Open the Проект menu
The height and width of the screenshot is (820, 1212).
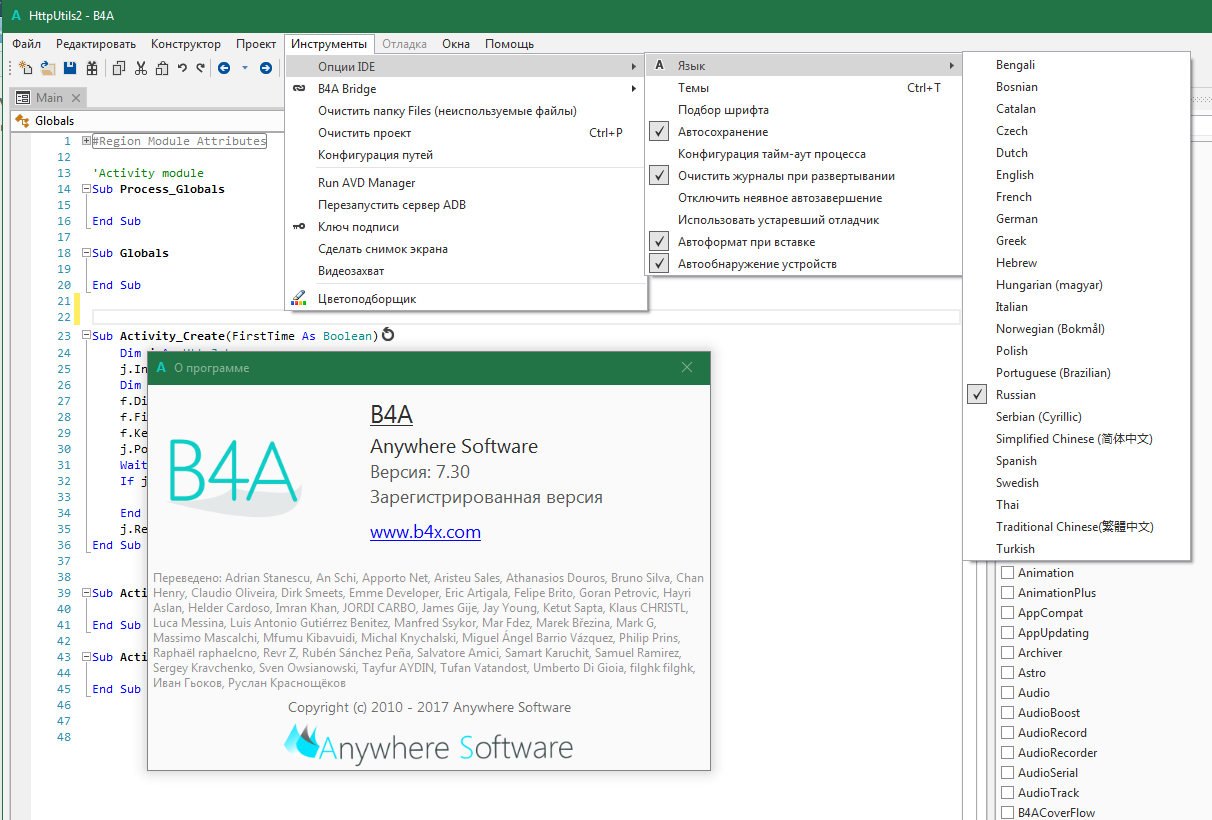[x=256, y=44]
